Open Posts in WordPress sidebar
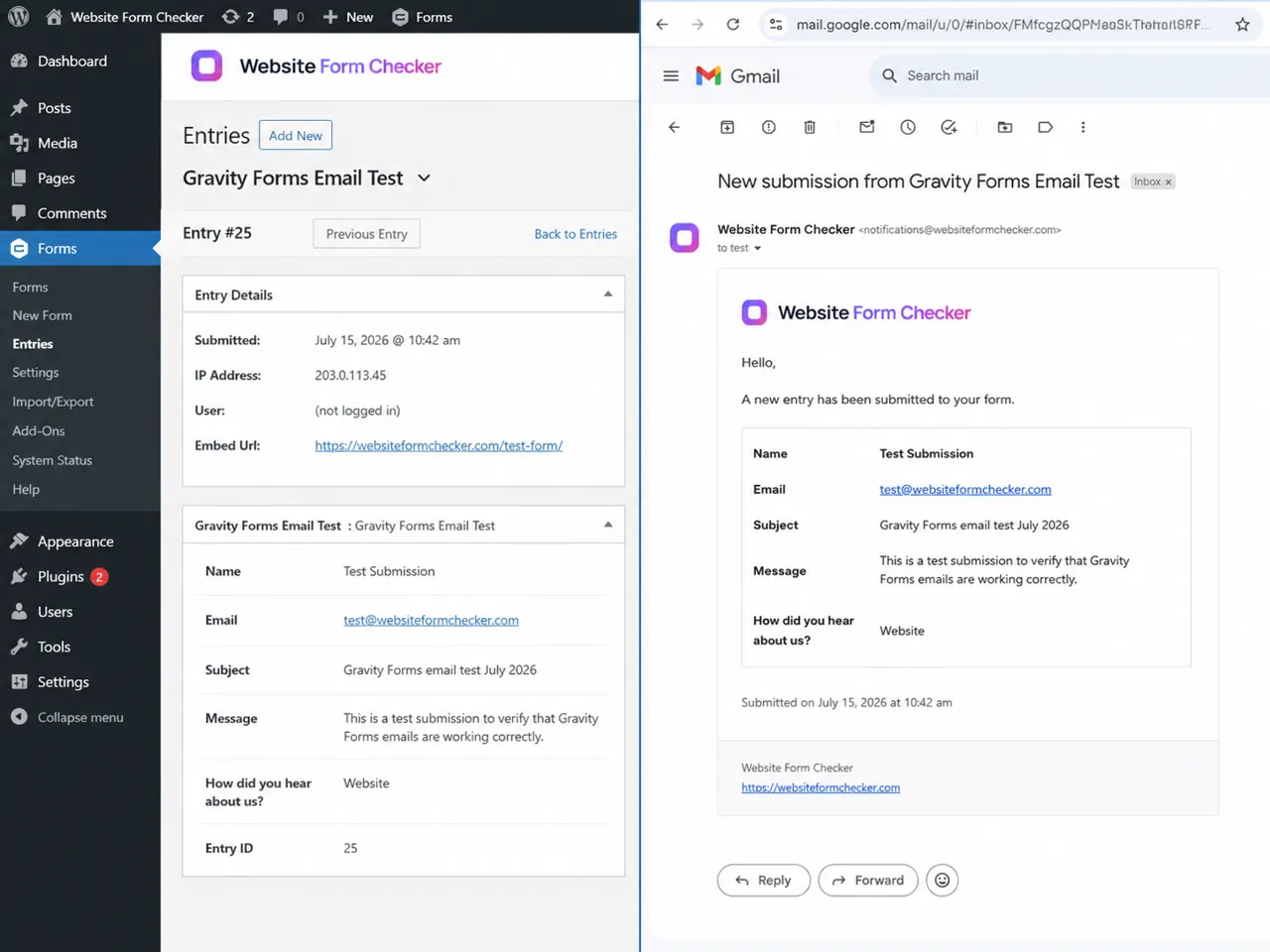The height and width of the screenshot is (952, 1270). pyautogui.click(x=41, y=108)
